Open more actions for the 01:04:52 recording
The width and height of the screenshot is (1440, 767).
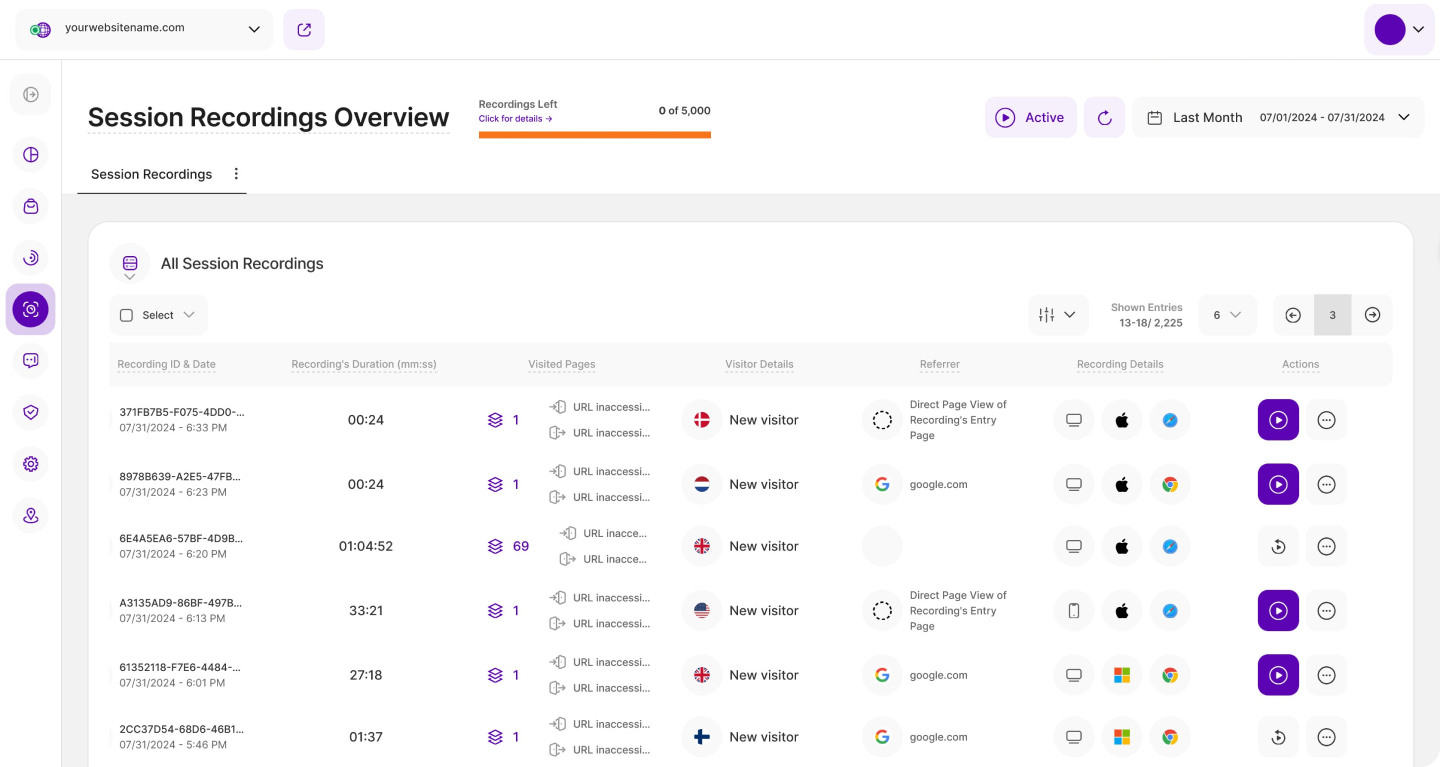click(1326, 546)
